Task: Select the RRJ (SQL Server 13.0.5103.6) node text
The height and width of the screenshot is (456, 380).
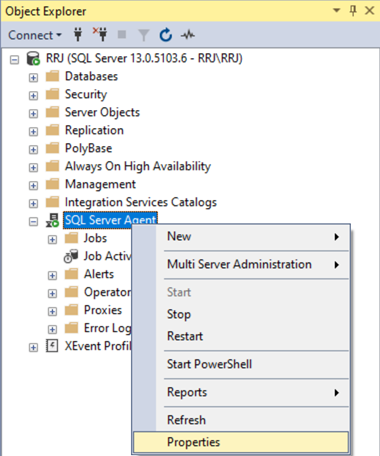Action: click(x=144, y=58)
